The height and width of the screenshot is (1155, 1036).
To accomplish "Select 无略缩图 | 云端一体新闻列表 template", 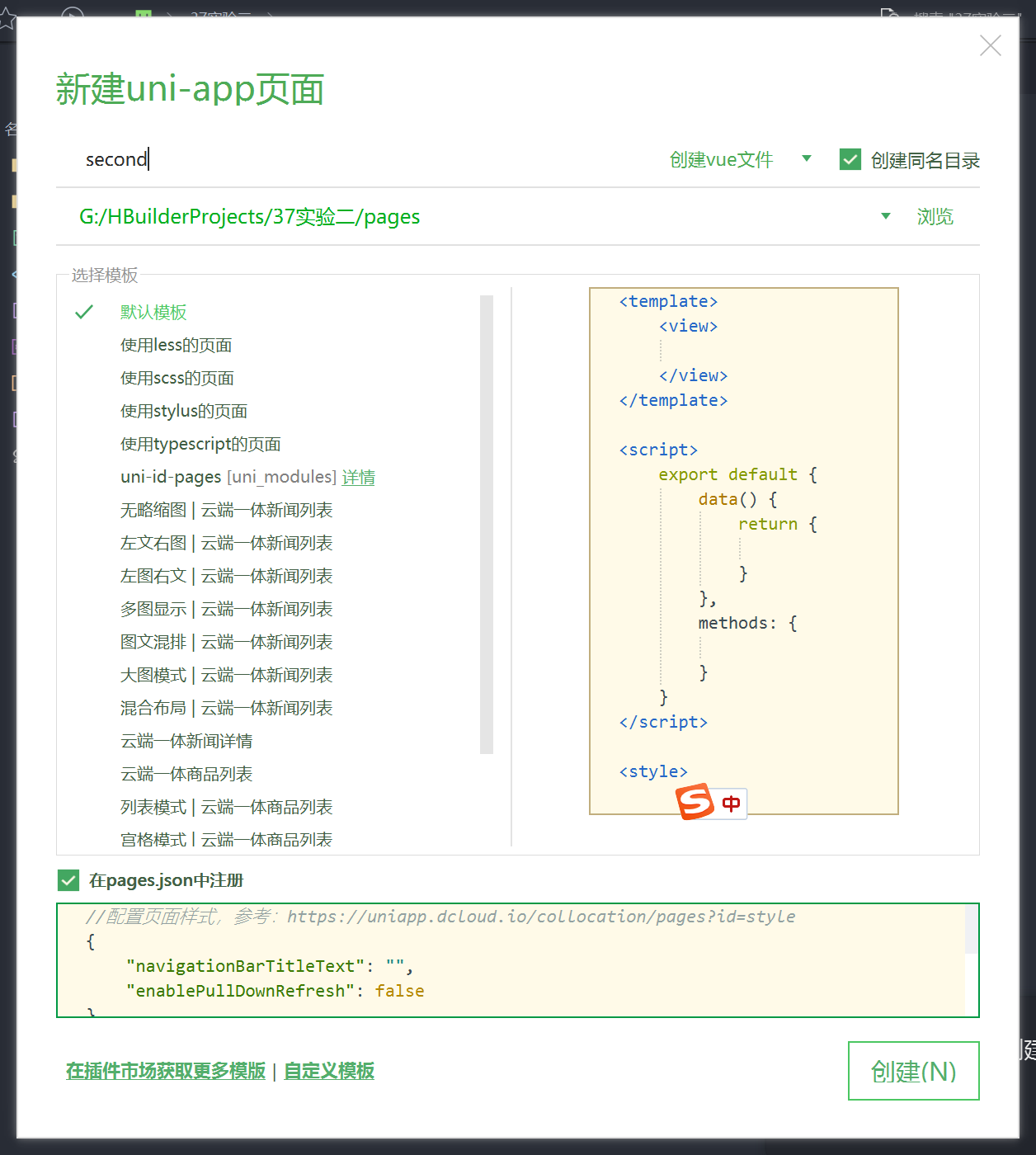I will click(x=226, y=510).
